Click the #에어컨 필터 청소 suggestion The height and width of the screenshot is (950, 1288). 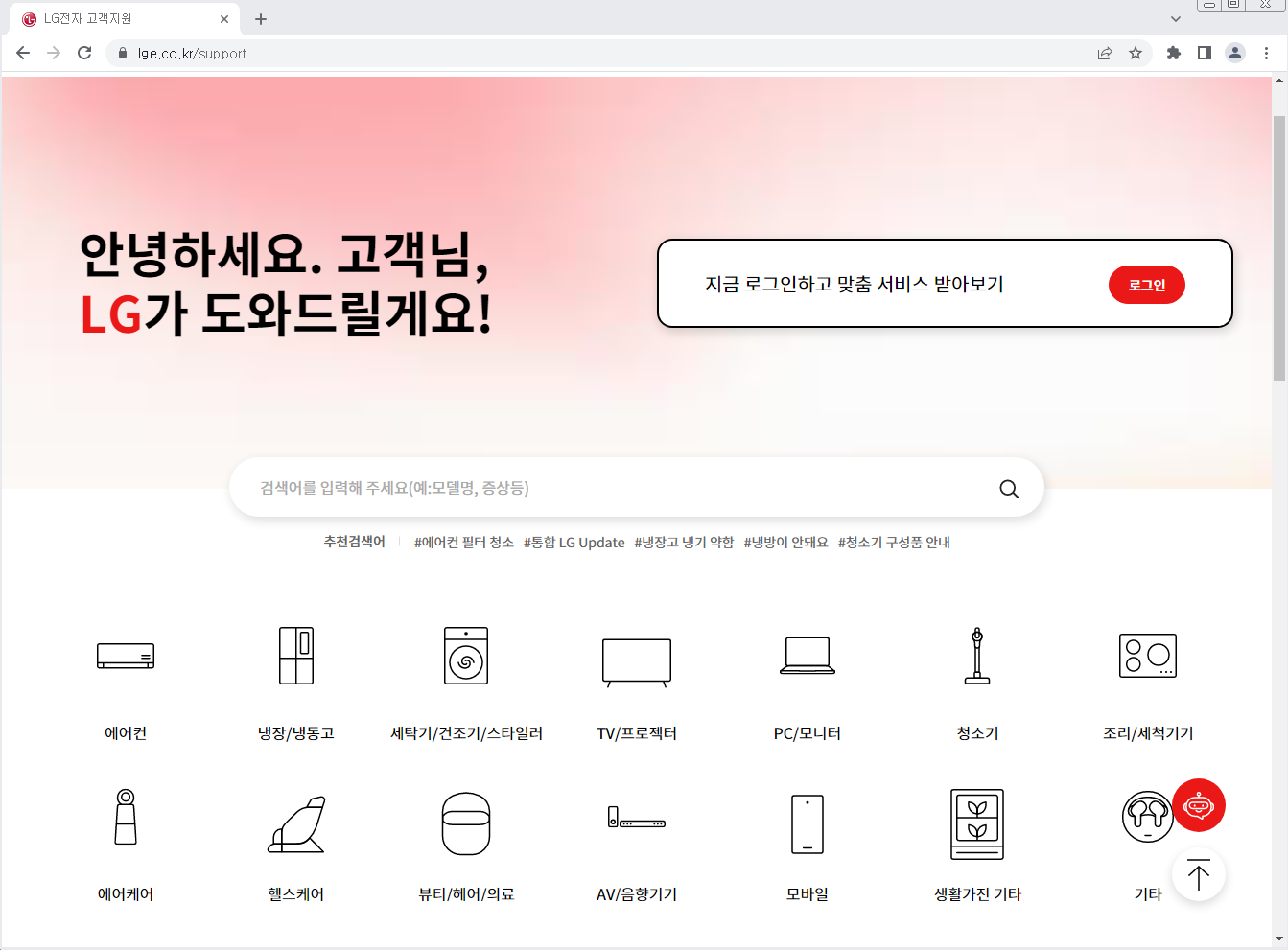tap(464, 543)
